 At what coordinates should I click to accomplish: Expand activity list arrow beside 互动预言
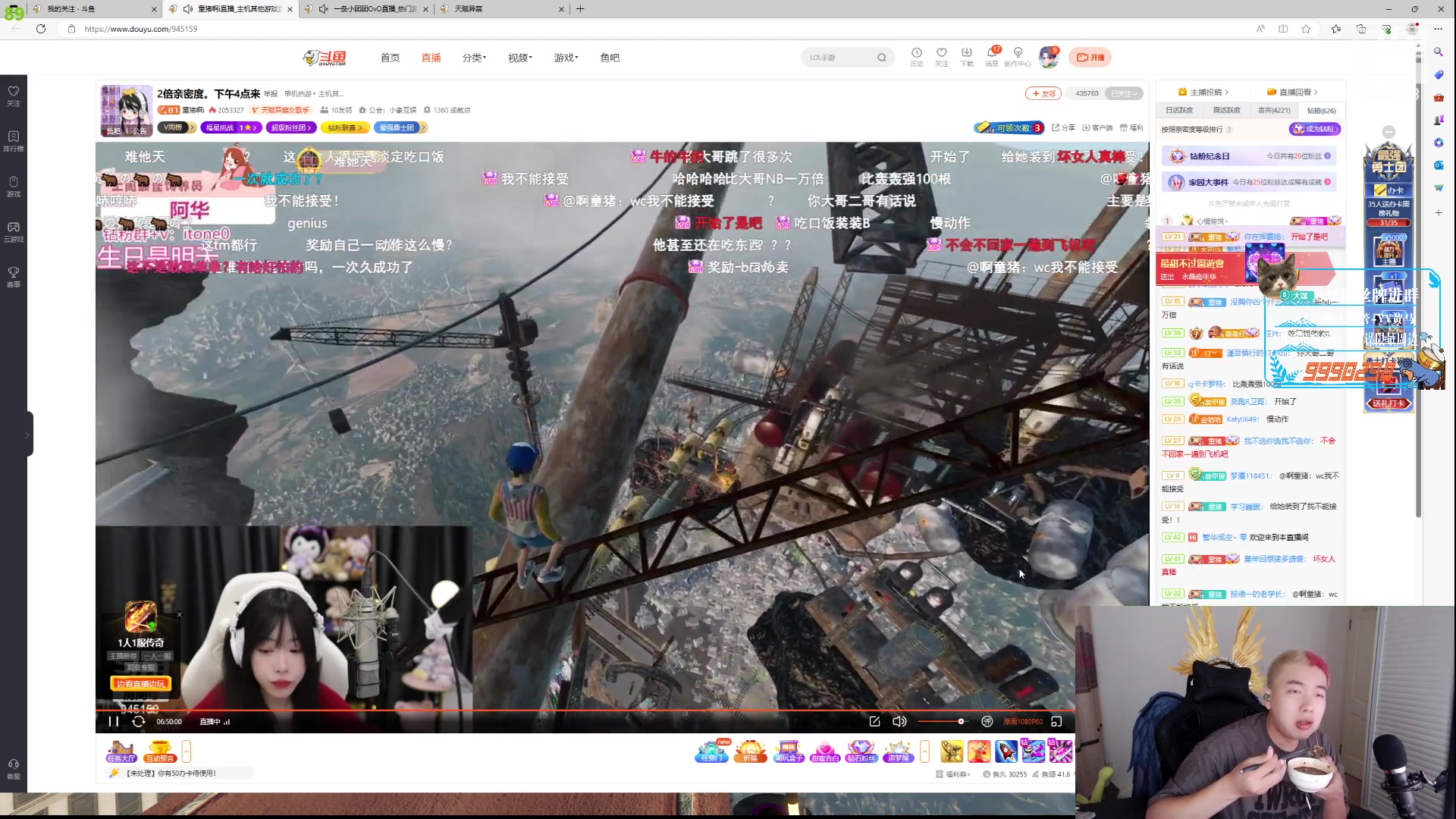pyautogui.click(x=187, y=752)
